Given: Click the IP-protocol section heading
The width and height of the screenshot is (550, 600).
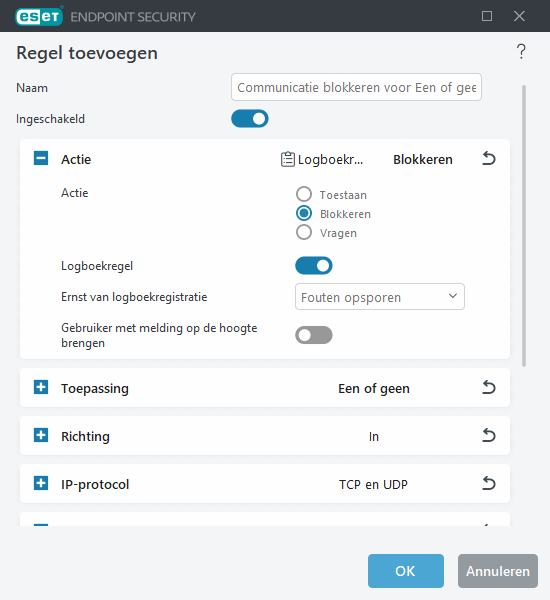Looking at the screenshot, I should [95, 484].
